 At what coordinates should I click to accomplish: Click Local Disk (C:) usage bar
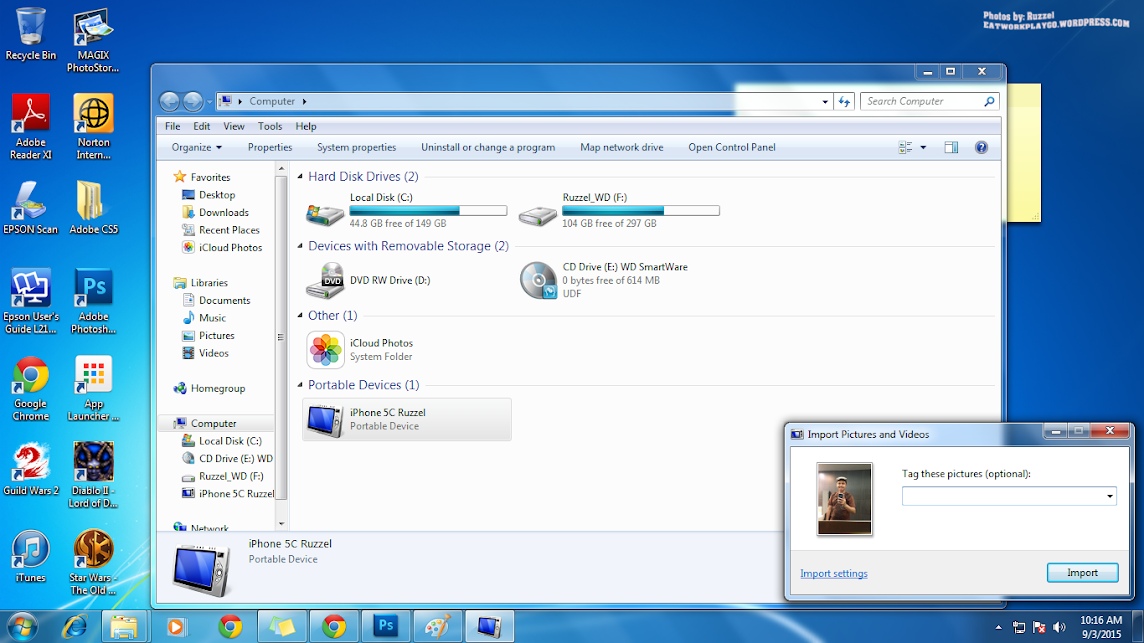click(x=428, y=210)
